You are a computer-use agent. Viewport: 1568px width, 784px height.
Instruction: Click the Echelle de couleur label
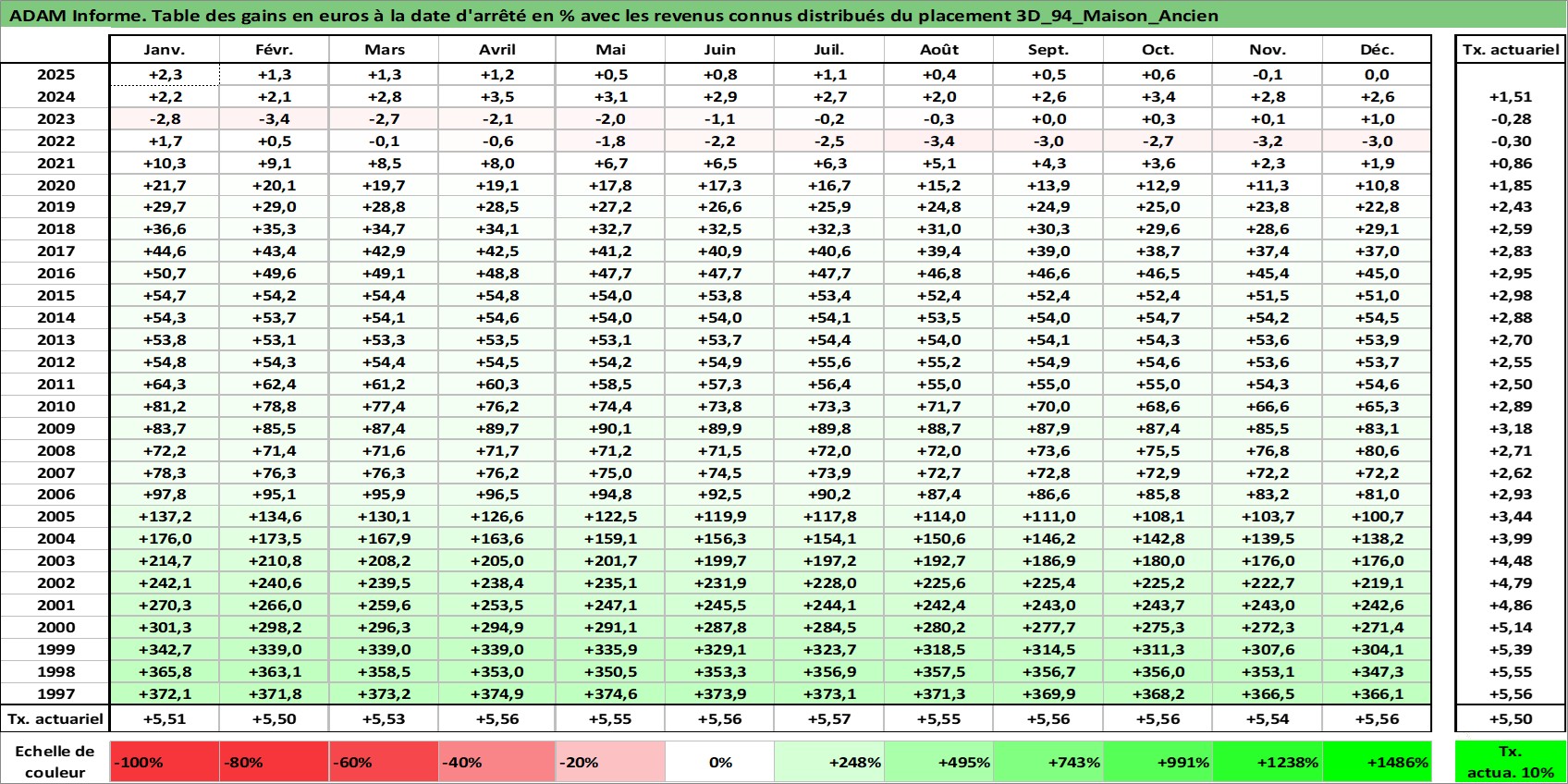(55, 762)
